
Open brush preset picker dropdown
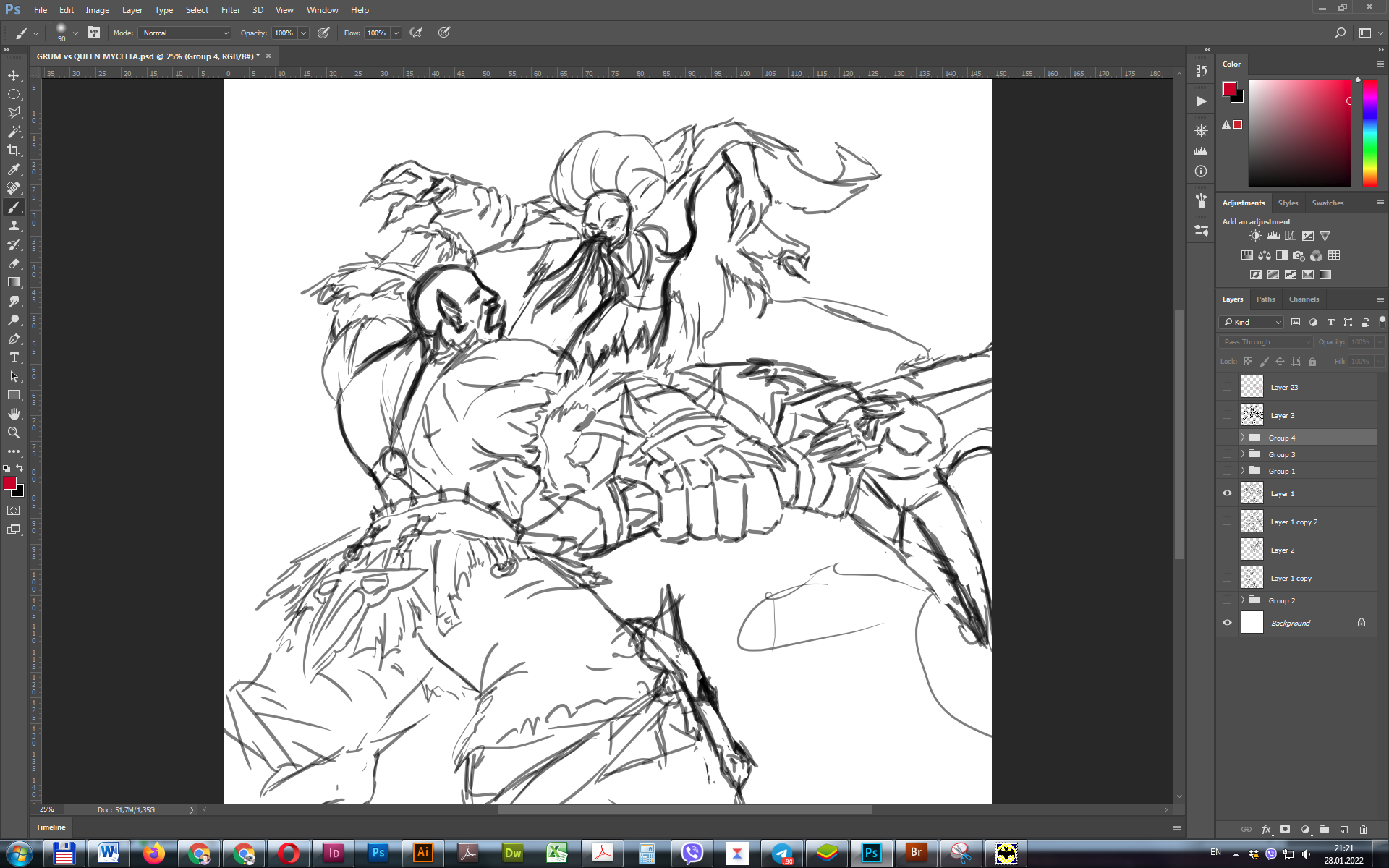[x=75, y=33]
